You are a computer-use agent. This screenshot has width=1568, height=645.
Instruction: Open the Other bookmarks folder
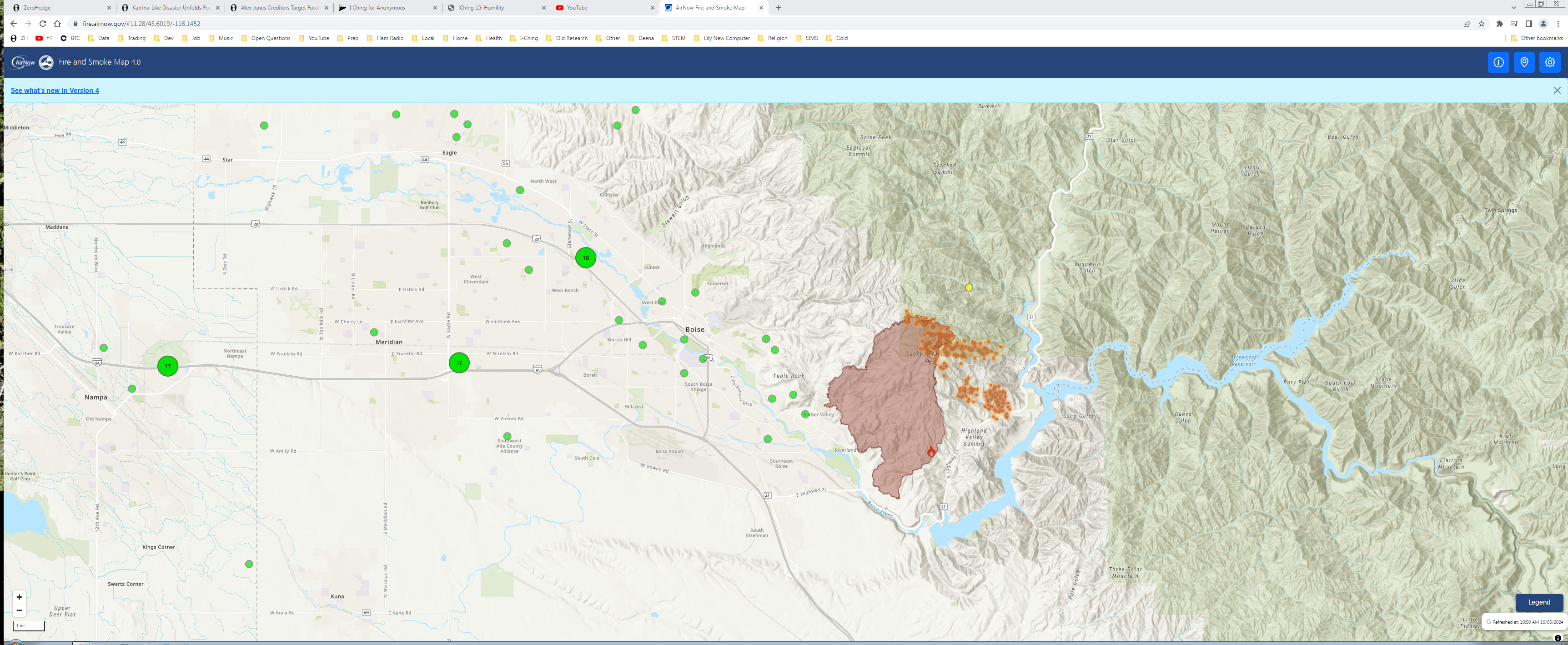[1536, 38]
